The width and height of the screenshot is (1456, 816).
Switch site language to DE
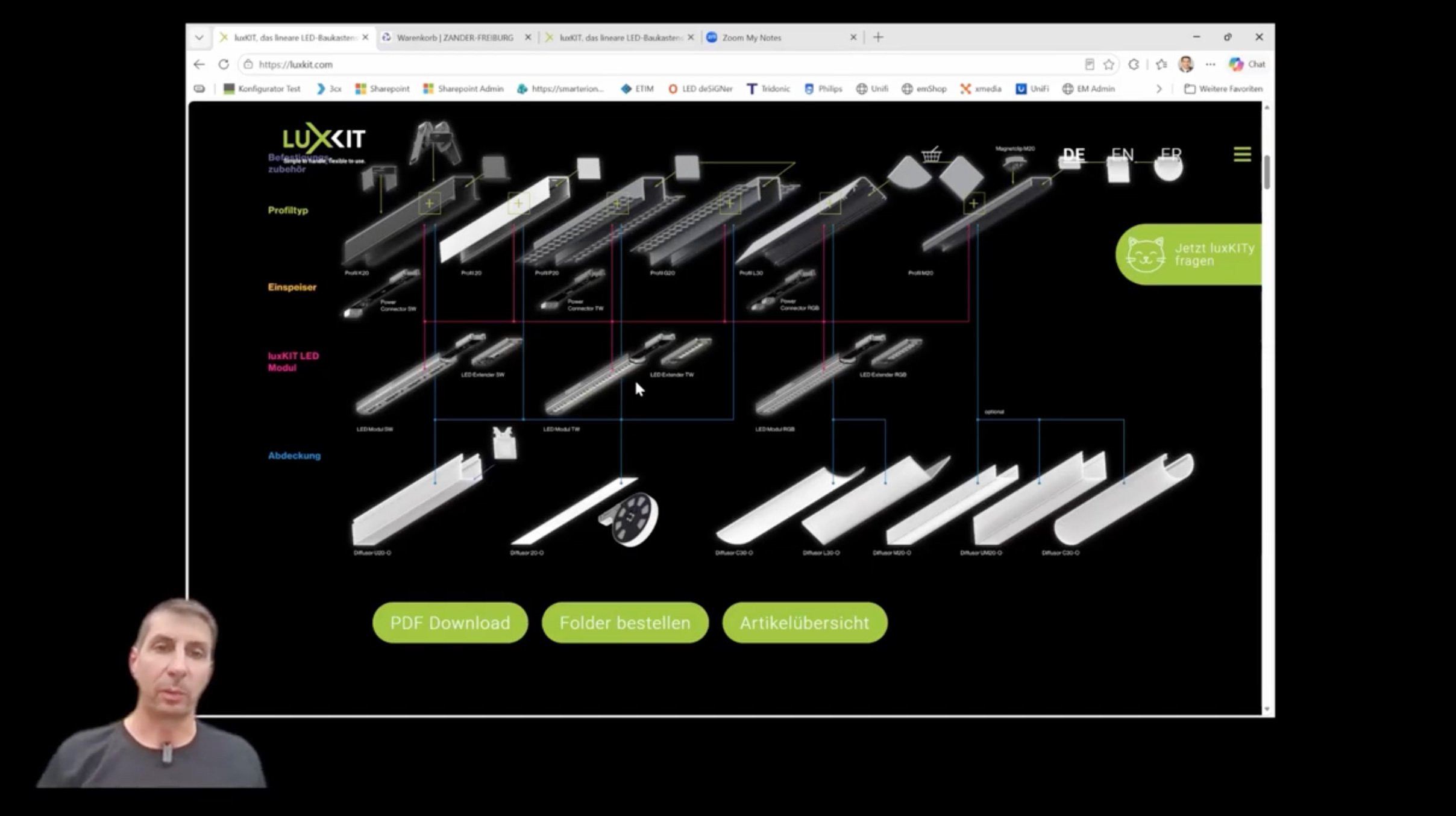tap(1074, 154)
